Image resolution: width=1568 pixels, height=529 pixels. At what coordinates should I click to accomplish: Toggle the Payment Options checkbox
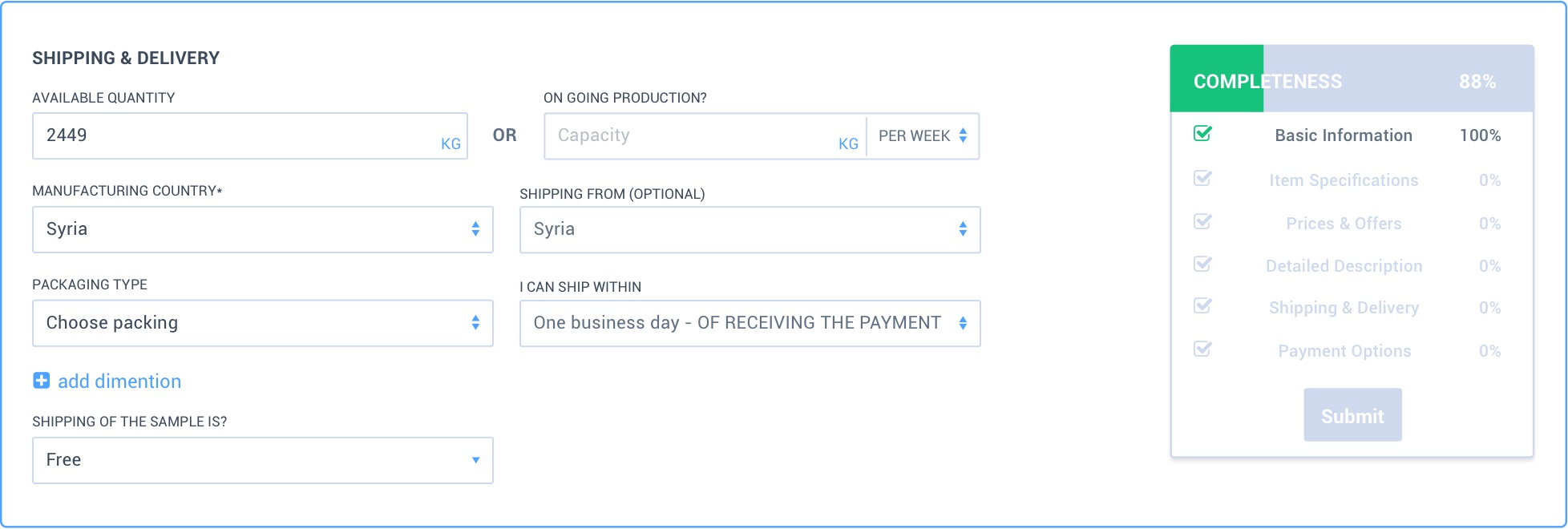[x=1202, y=349]
